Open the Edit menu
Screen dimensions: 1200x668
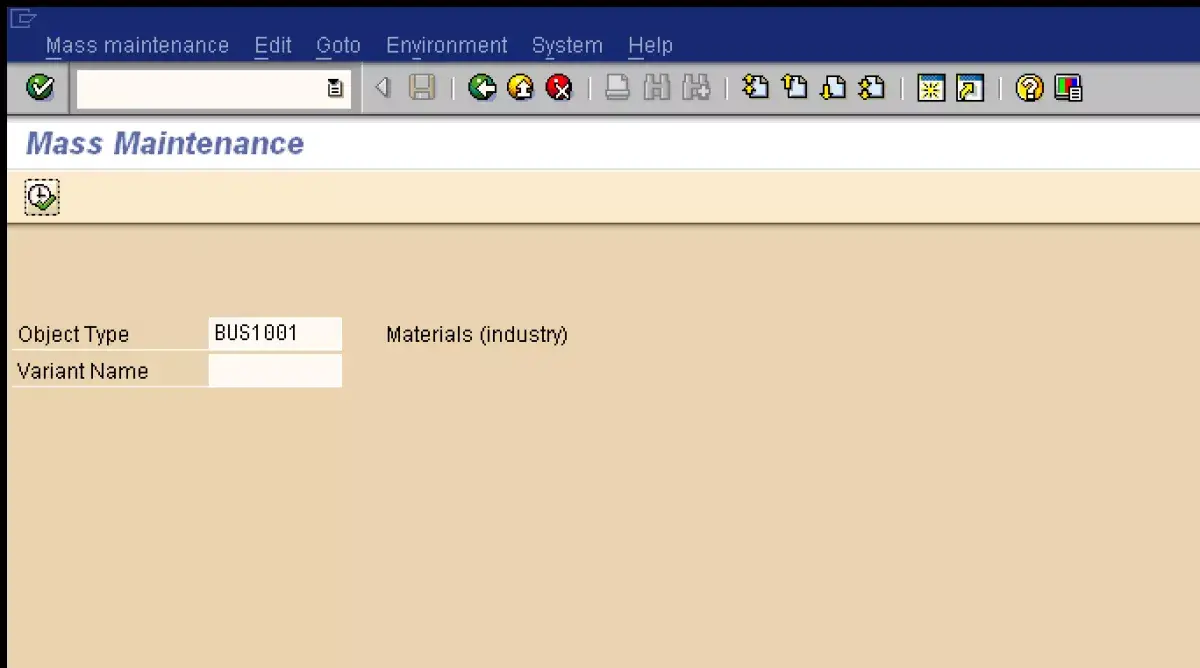click(x=273, y=45)
